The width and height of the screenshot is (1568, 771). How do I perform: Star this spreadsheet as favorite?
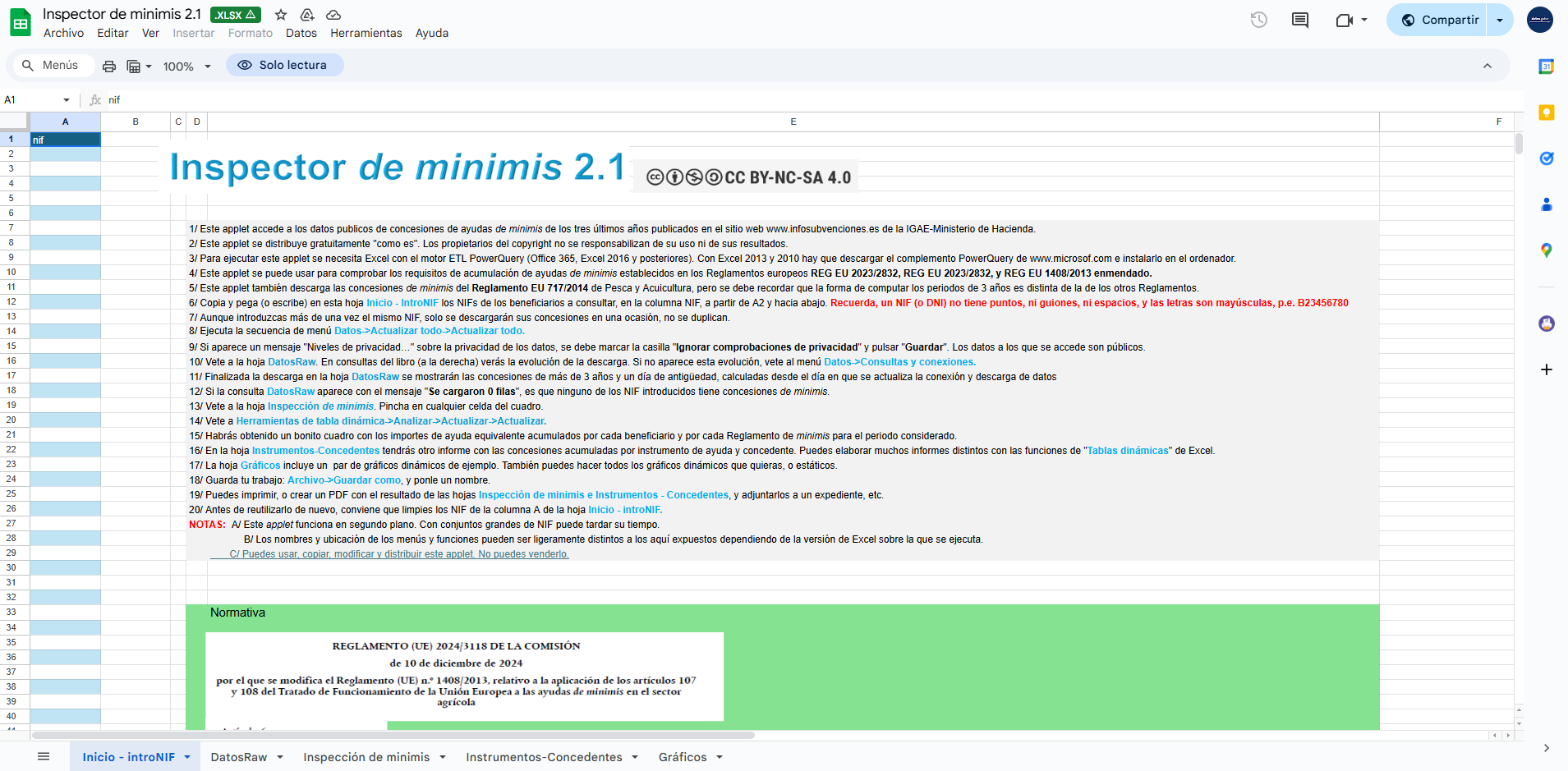(281, 15)
